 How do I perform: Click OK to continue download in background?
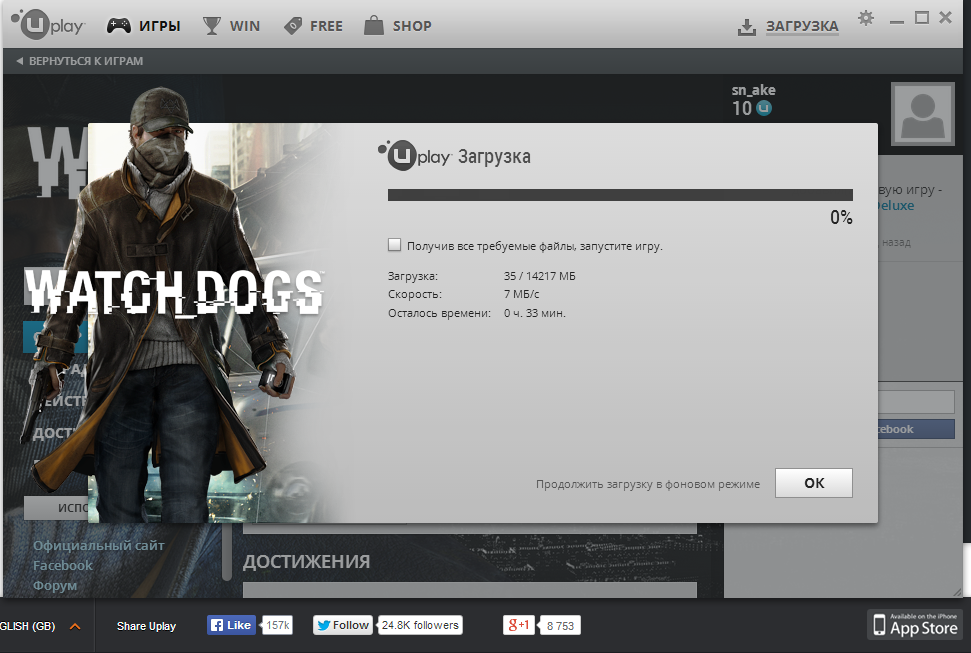(814, 483)
